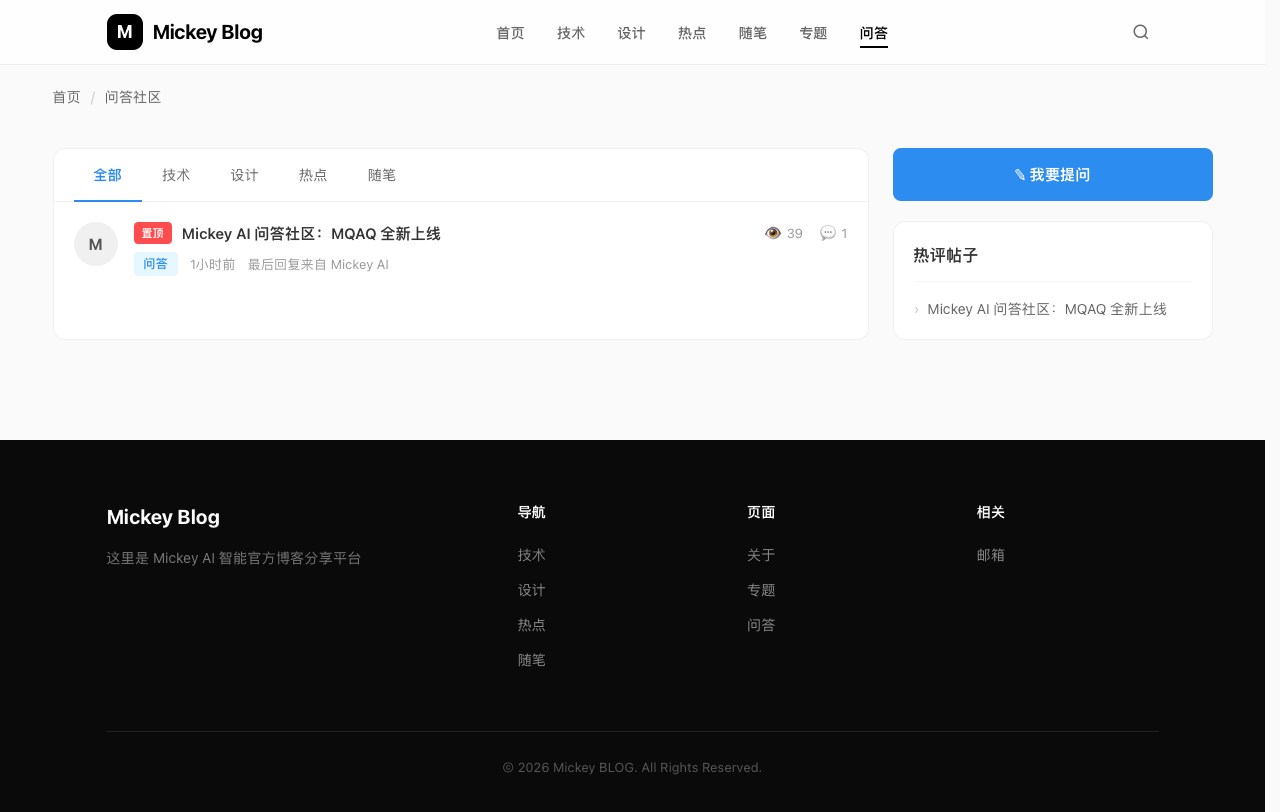Viewport: 1280px width, 812px height.
Task: Open 随笔 in the top navigation
Action: (x=753, y=33)
